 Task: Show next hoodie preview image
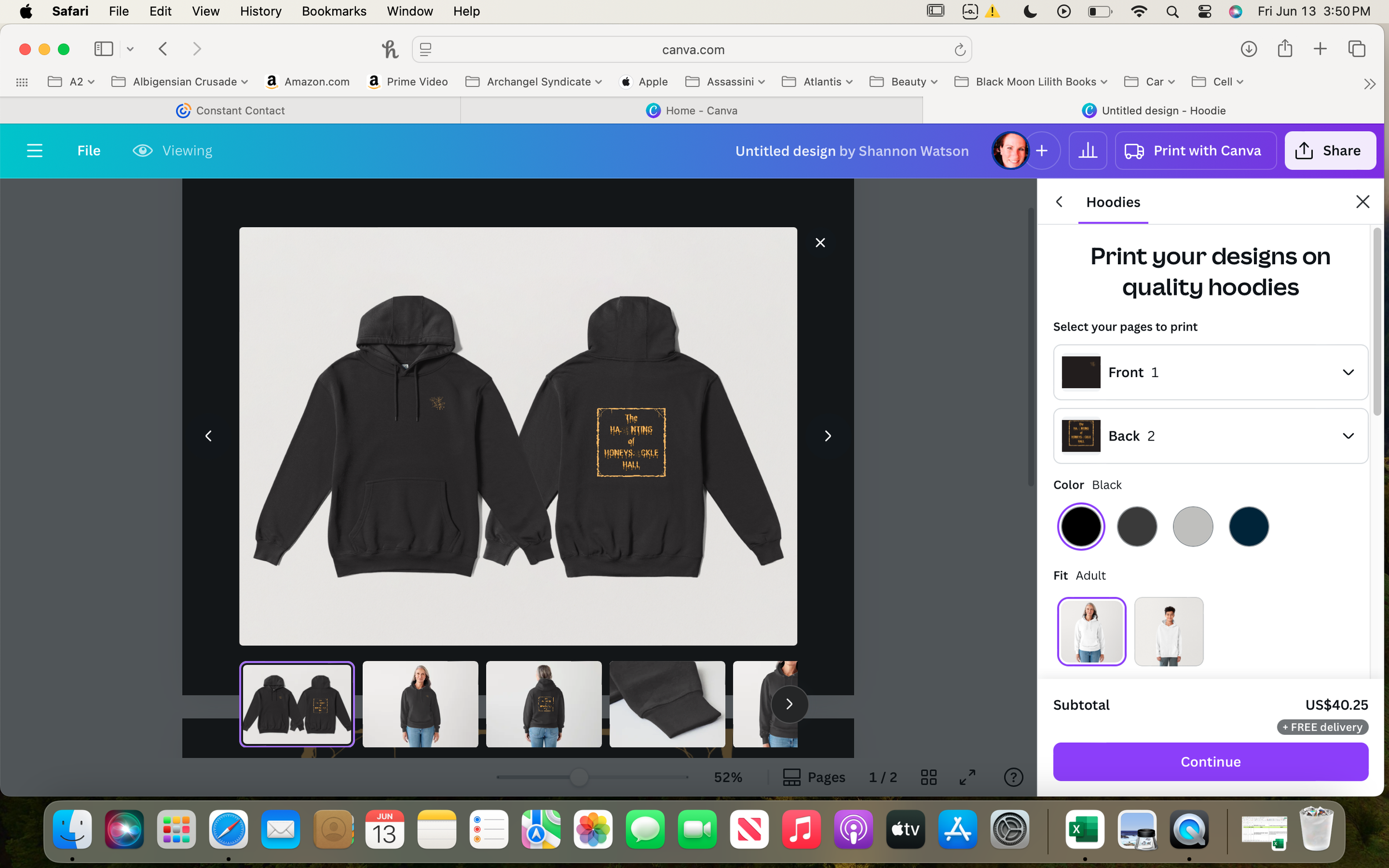coord(827,436)
